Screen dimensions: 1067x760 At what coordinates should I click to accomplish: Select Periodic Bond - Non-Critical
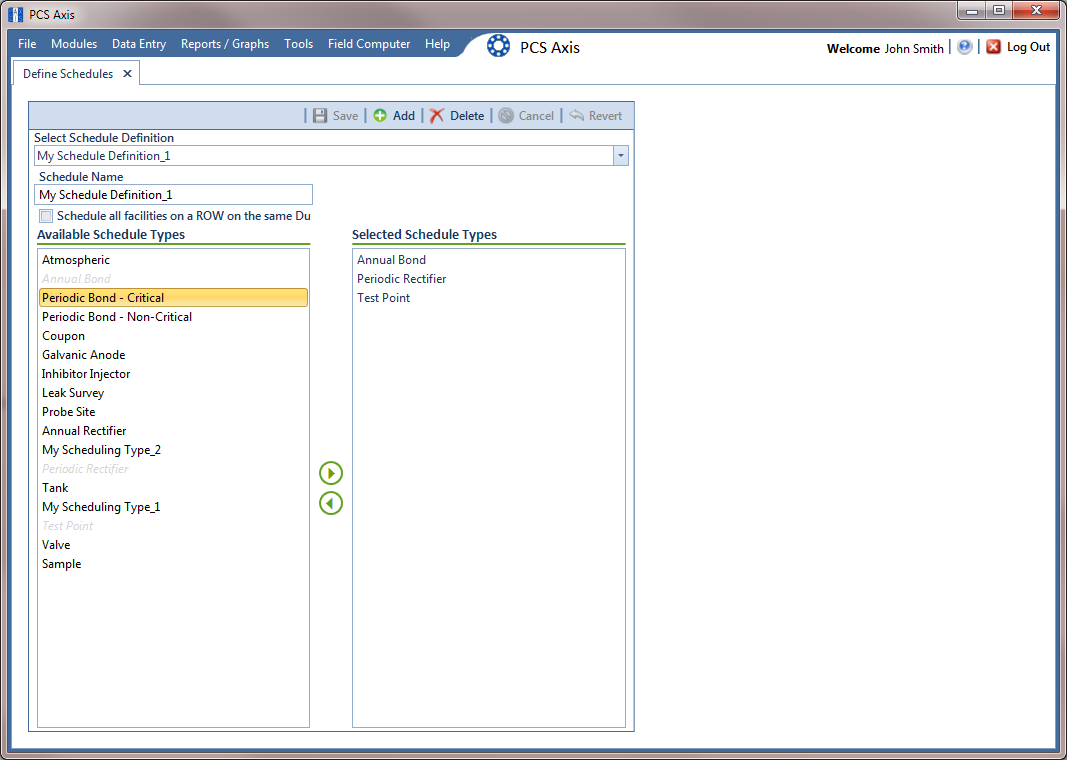pyautogui.click(x=174, y=316)
